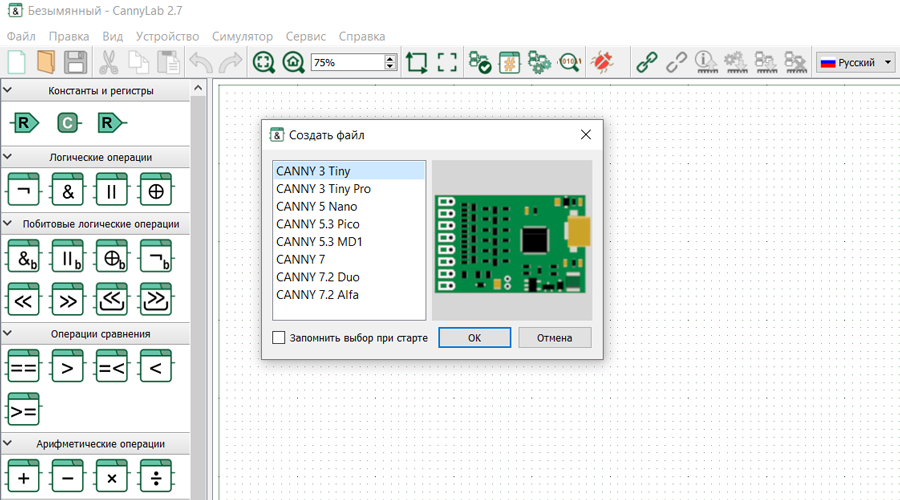Image resolution: width=900 pixels, height=500 pixels.
Task: Click the bug debug icon
Action: [602, 62]
